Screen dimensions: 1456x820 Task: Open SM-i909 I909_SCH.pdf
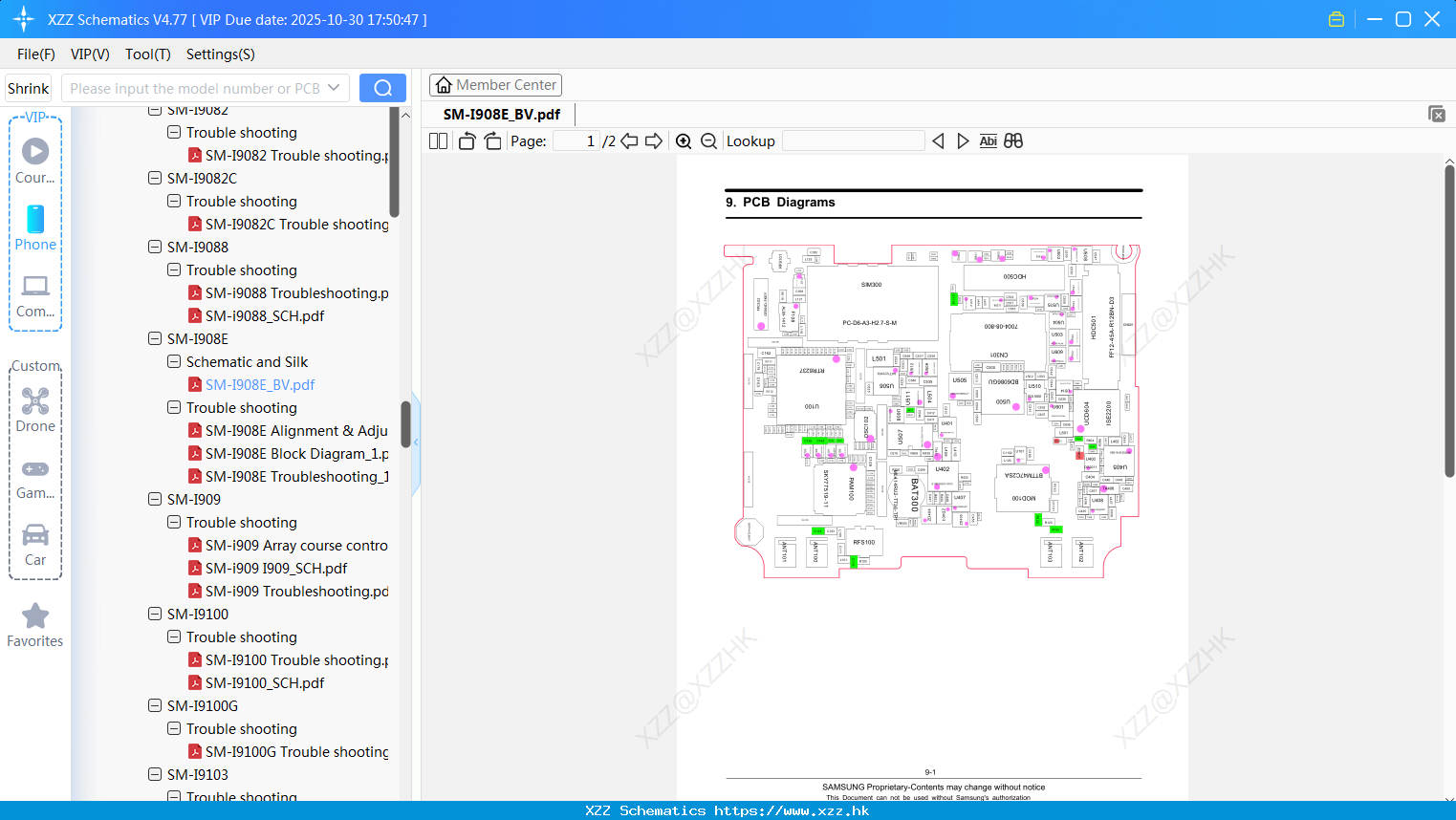coord(268,569)
